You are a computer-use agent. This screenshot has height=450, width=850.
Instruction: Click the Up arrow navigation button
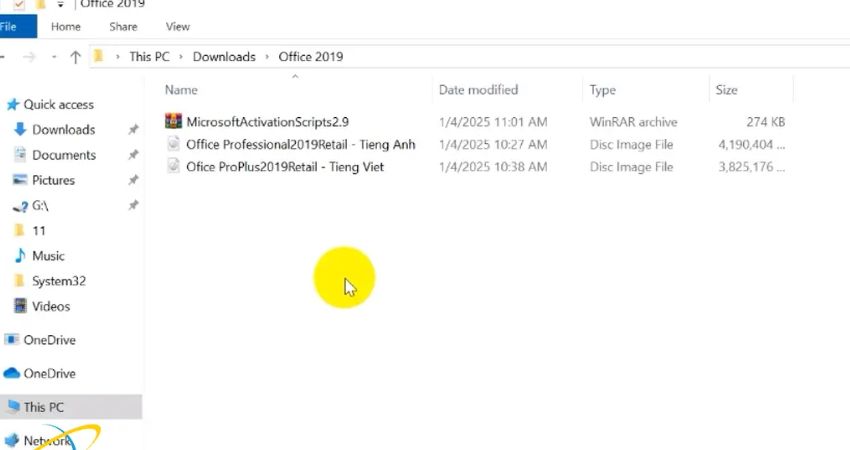pyautogui.click(x=75, y=57)
